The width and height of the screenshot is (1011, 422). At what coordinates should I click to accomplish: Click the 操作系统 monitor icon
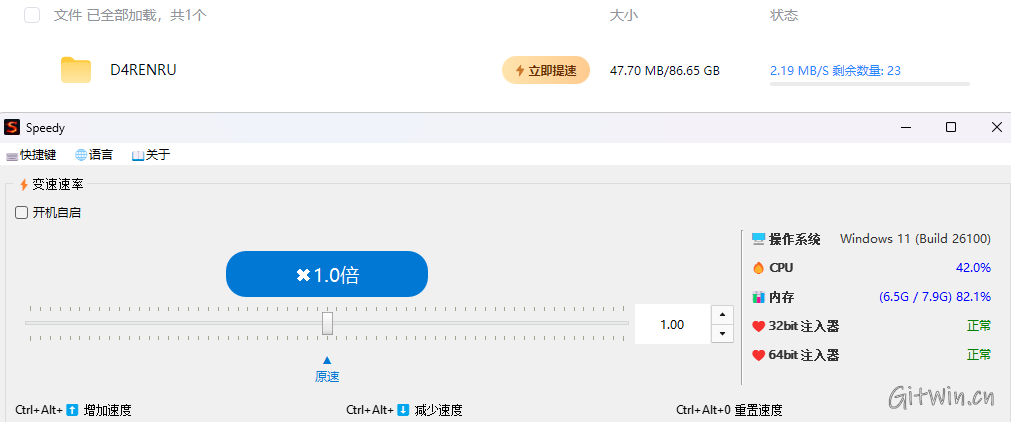click(x=758, y=239)
